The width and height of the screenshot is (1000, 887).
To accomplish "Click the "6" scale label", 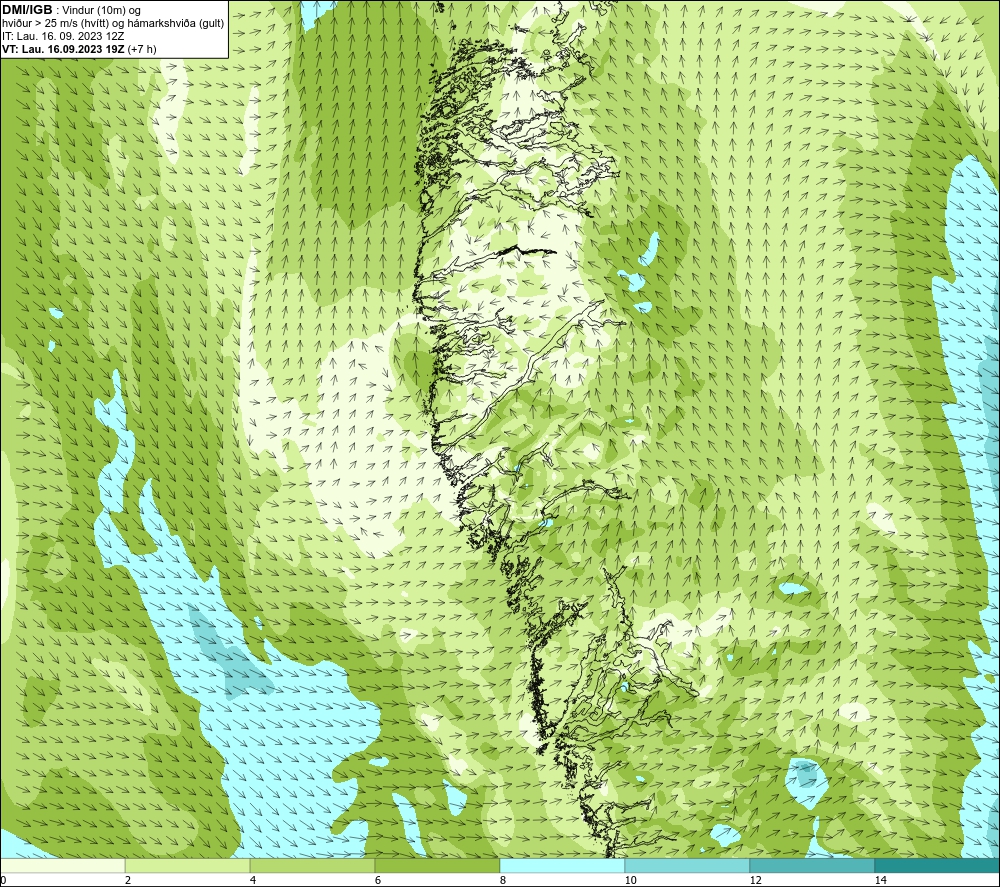I will [x=378, y=881].
